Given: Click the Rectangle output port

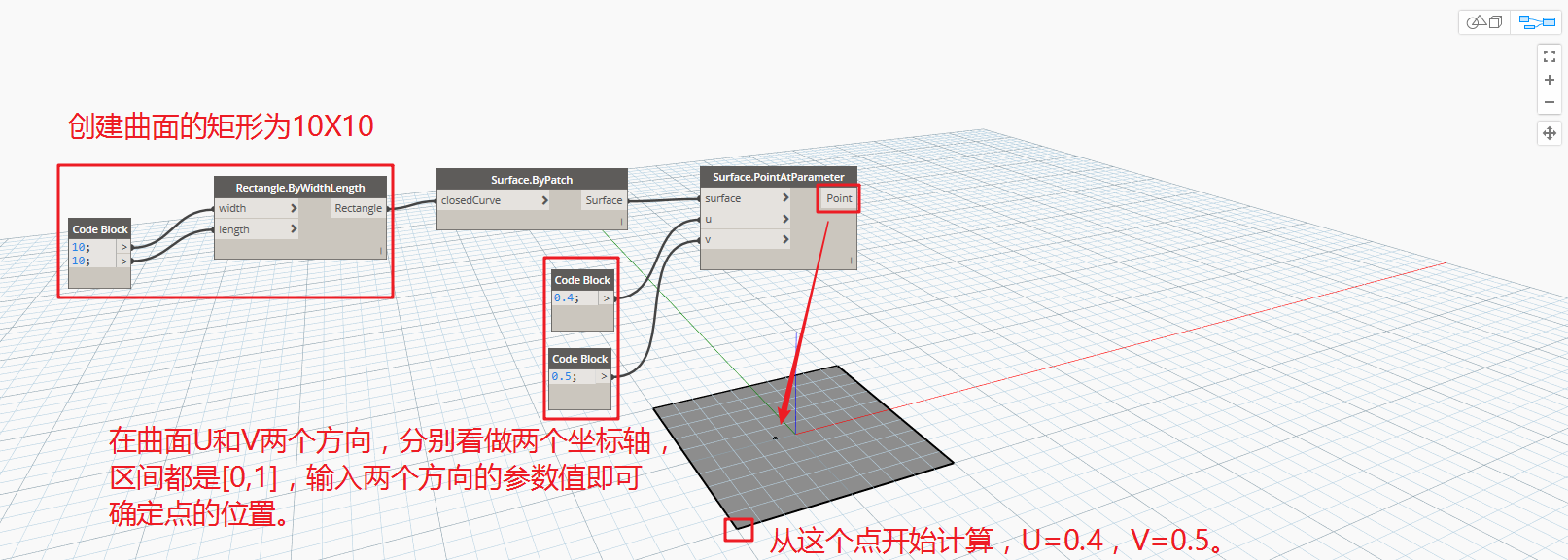Looking at the screenshot, I should [x=358, y=208].
